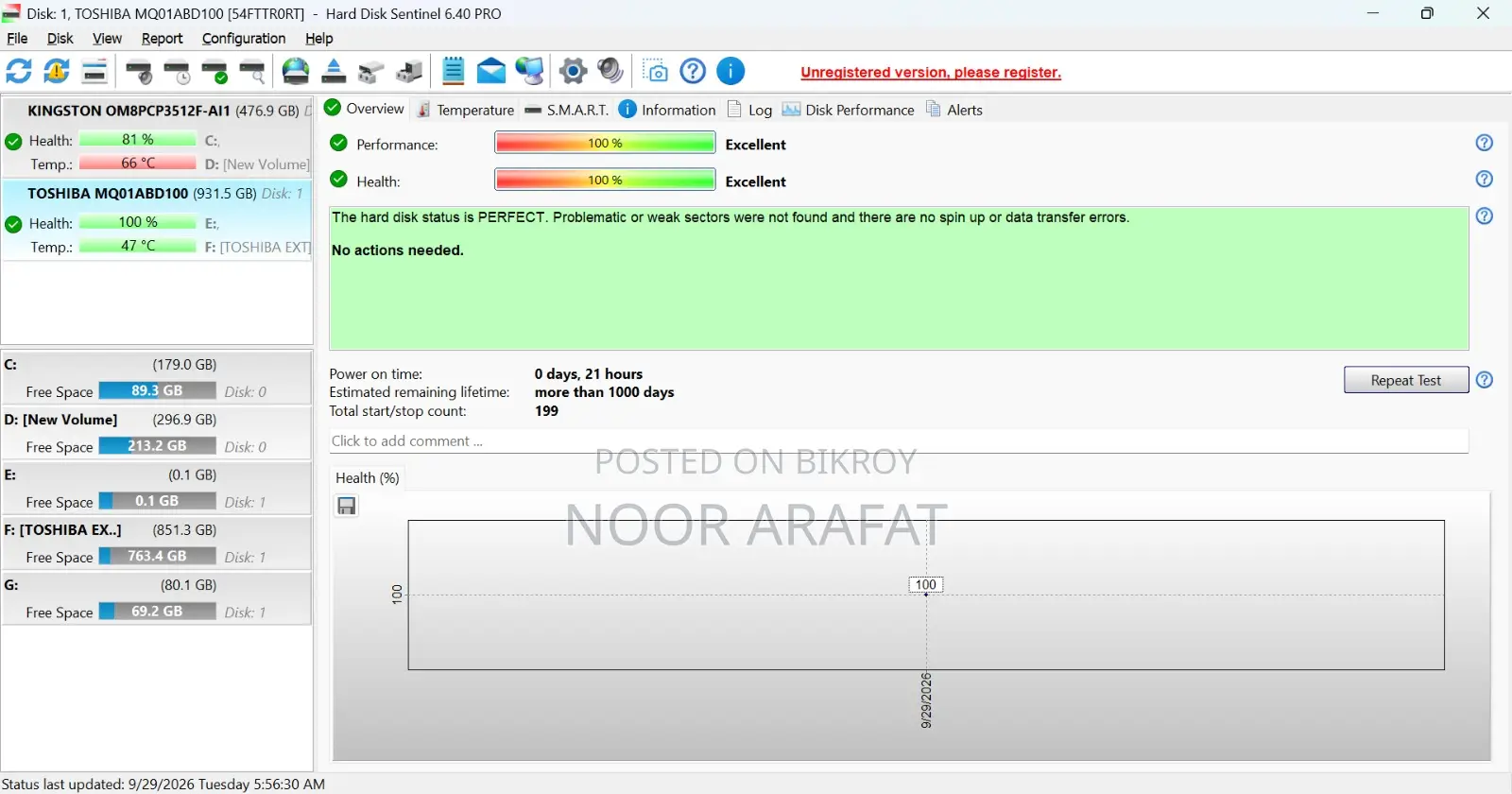This screenshot has width=1512, height=794.
Task: Switch to the S.M.A.R.T. tab
Action: (567, 110)
